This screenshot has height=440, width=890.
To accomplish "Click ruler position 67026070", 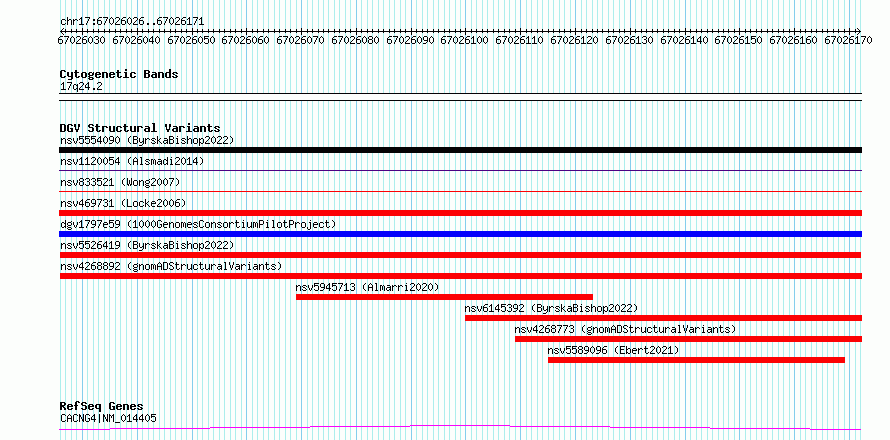I will click(300, 40).
